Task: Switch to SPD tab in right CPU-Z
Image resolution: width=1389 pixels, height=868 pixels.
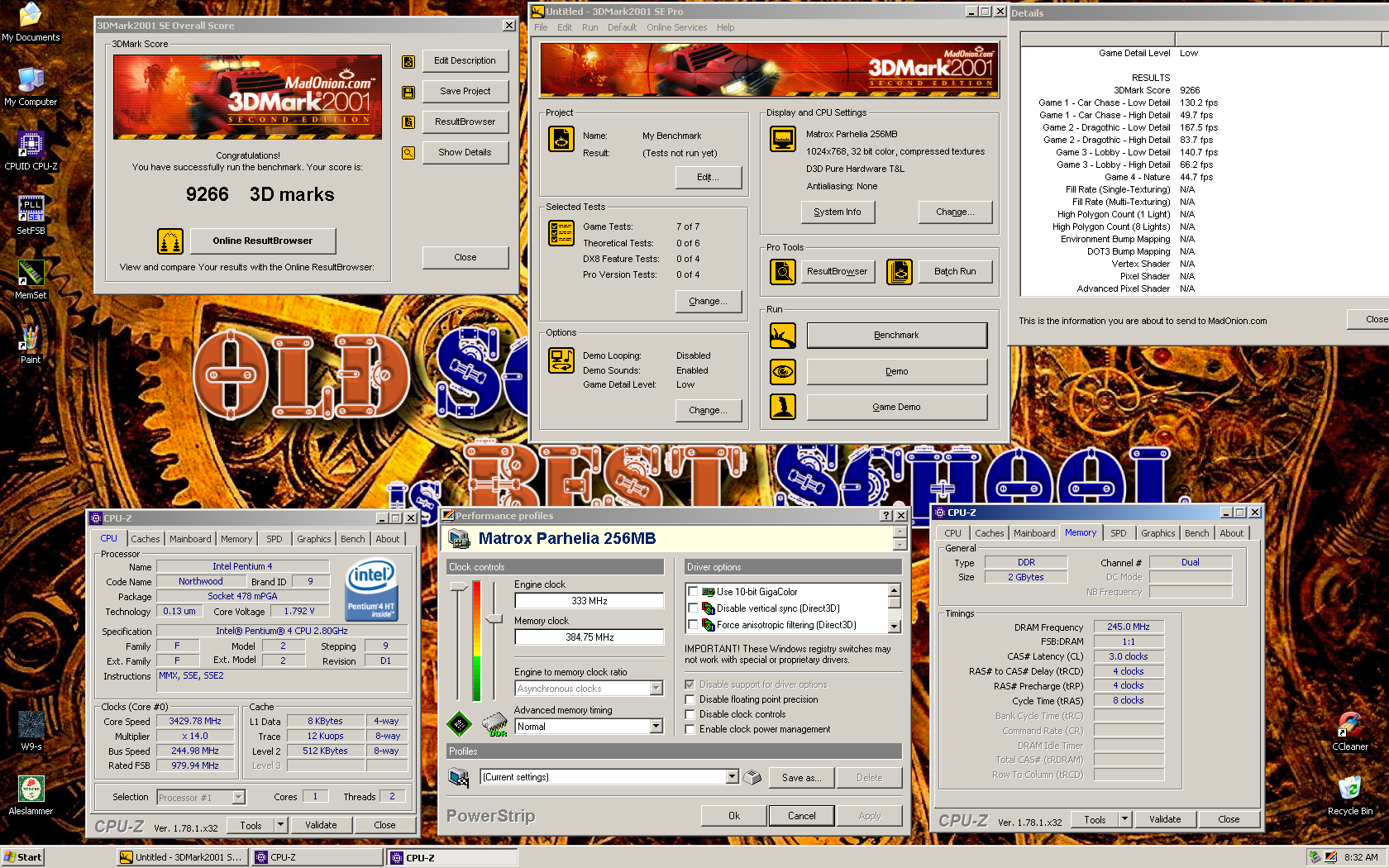Action: (x=1119, y=533)
